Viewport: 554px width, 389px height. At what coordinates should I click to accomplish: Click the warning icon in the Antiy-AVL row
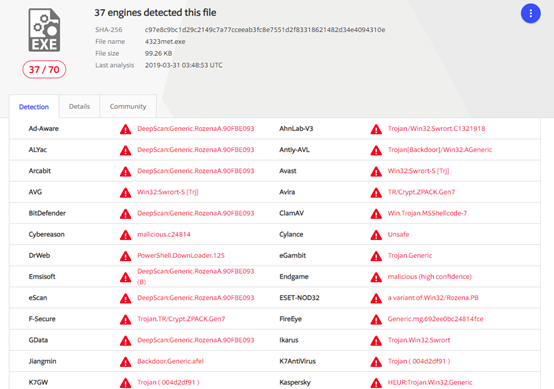[376, 151]
